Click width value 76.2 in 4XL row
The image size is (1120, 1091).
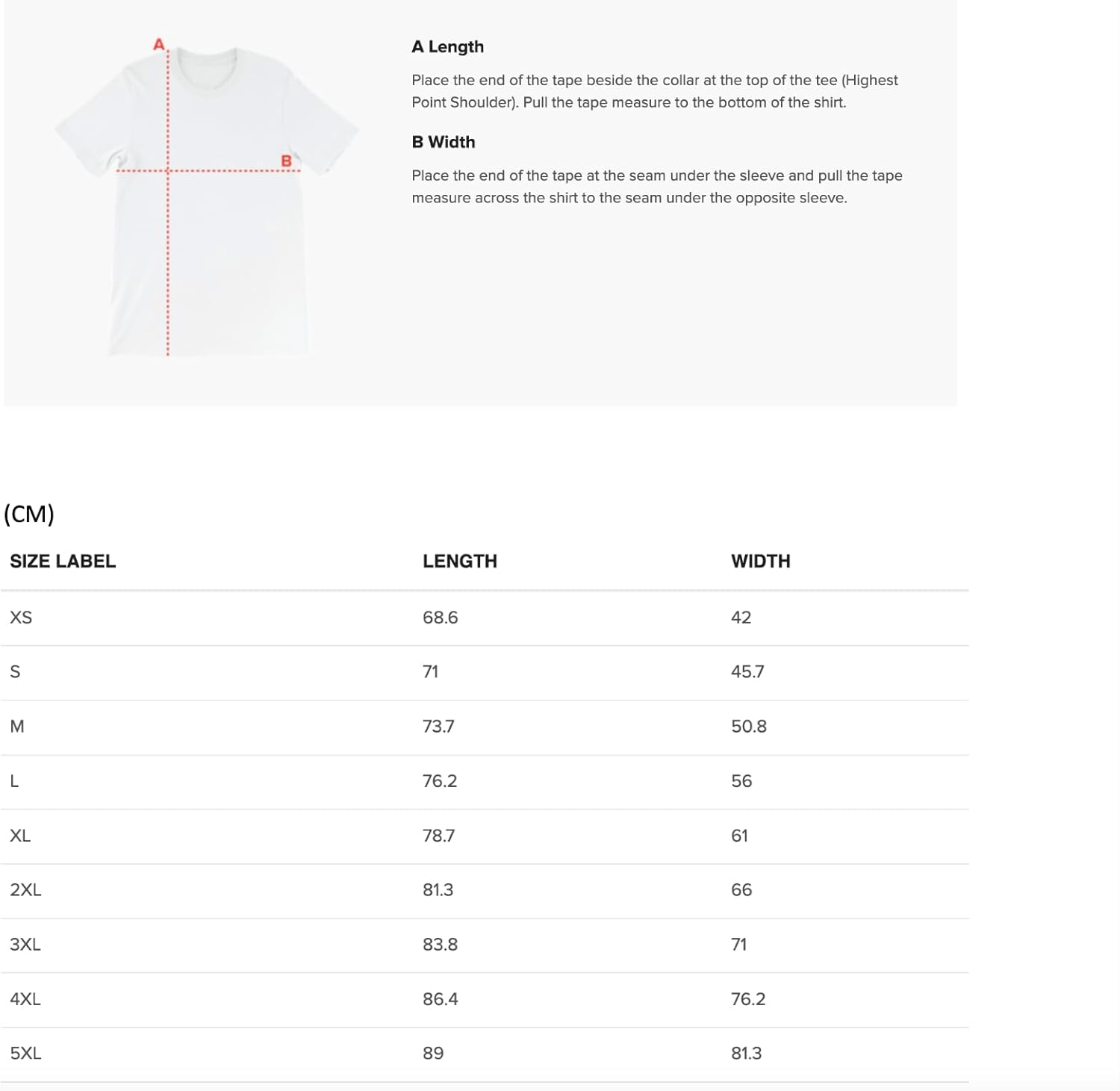click(x=747, y=999)
